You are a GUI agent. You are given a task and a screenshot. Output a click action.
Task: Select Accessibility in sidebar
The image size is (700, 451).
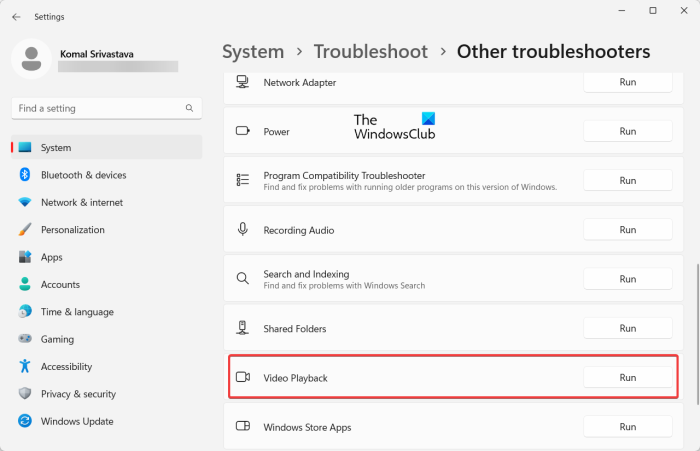66,367
